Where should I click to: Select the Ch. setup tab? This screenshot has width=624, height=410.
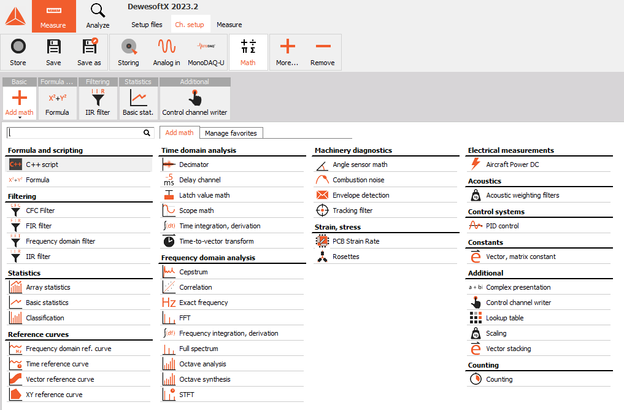pos(189,25)
